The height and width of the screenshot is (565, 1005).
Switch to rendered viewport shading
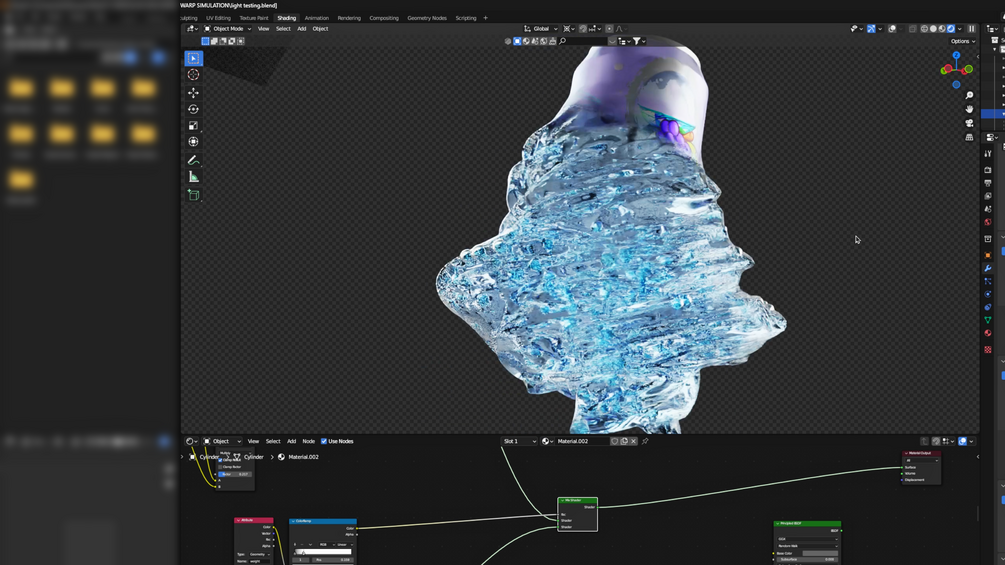click(x=951, y=29)
